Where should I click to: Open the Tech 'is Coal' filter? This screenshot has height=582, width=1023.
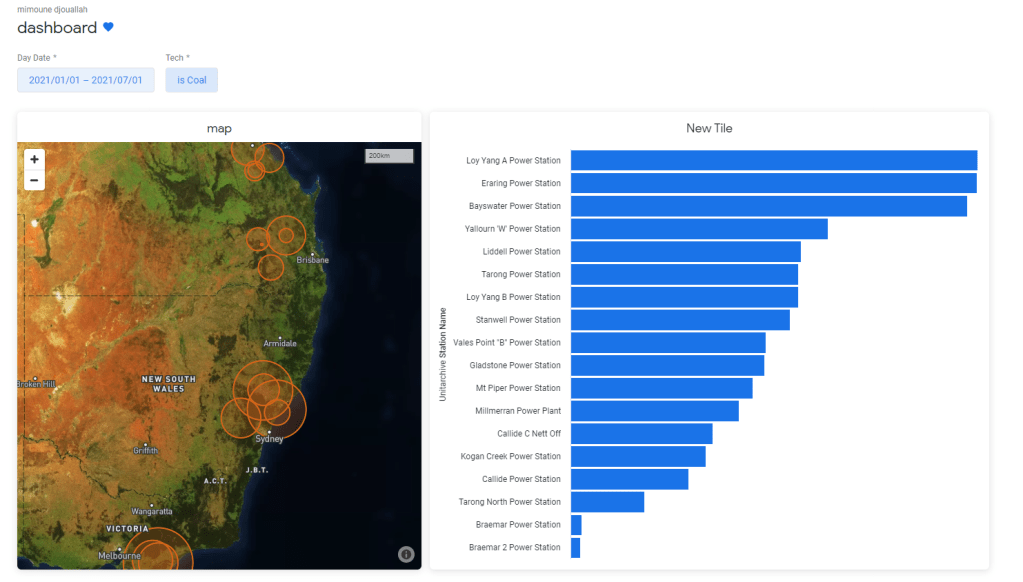click(x=191, y=80)
